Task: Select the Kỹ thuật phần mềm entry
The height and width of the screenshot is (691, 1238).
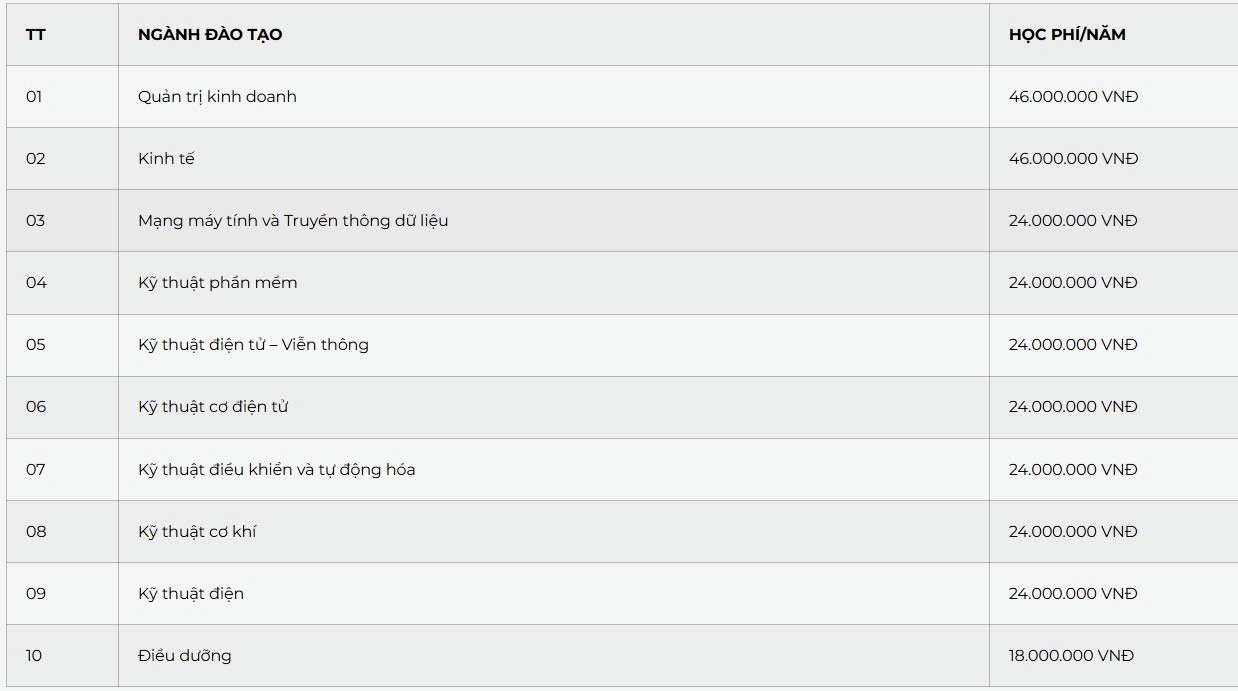Action: point(218,283)
